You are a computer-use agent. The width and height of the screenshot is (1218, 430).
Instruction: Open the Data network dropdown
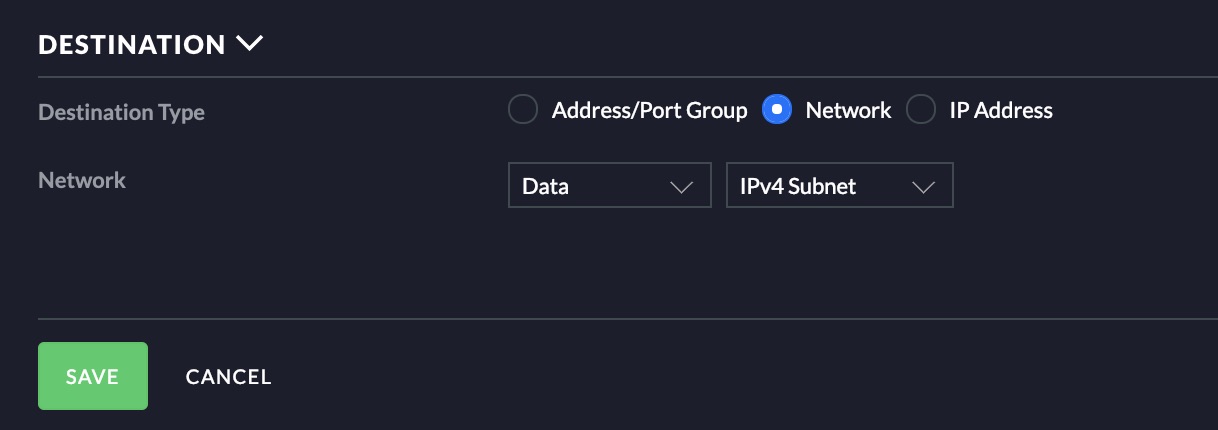[610, 185]
